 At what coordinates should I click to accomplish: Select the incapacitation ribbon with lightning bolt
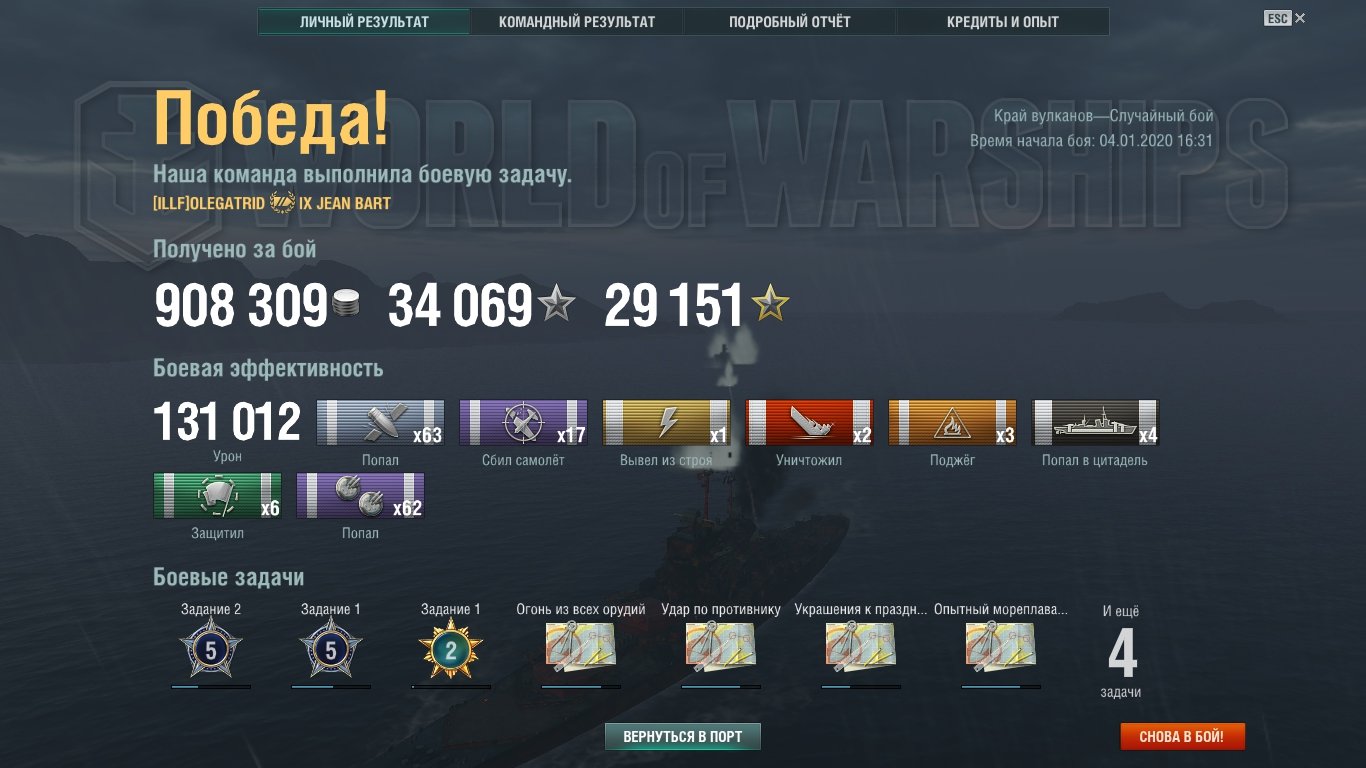tap(666, 422)
